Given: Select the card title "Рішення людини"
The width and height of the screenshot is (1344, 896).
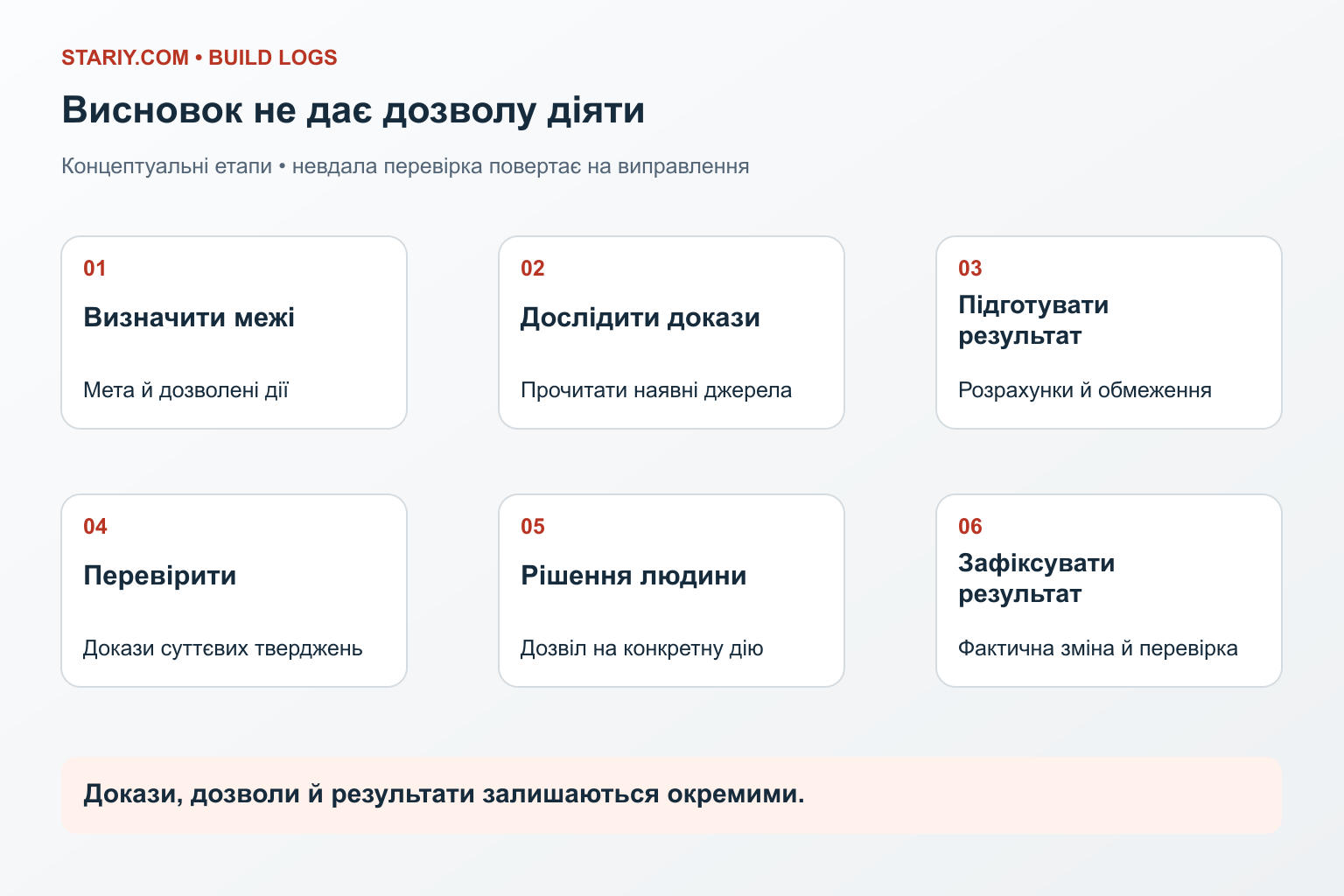Looking at the screenshot, I should 633,576.
